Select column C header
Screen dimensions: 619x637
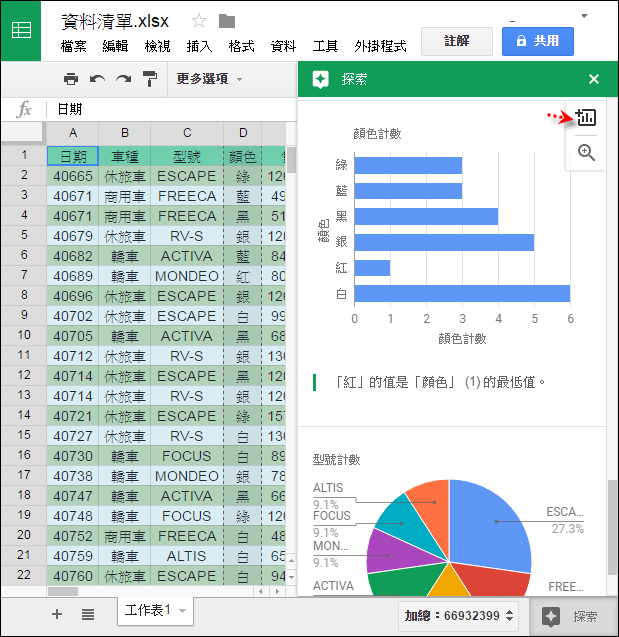coord(187,133)
